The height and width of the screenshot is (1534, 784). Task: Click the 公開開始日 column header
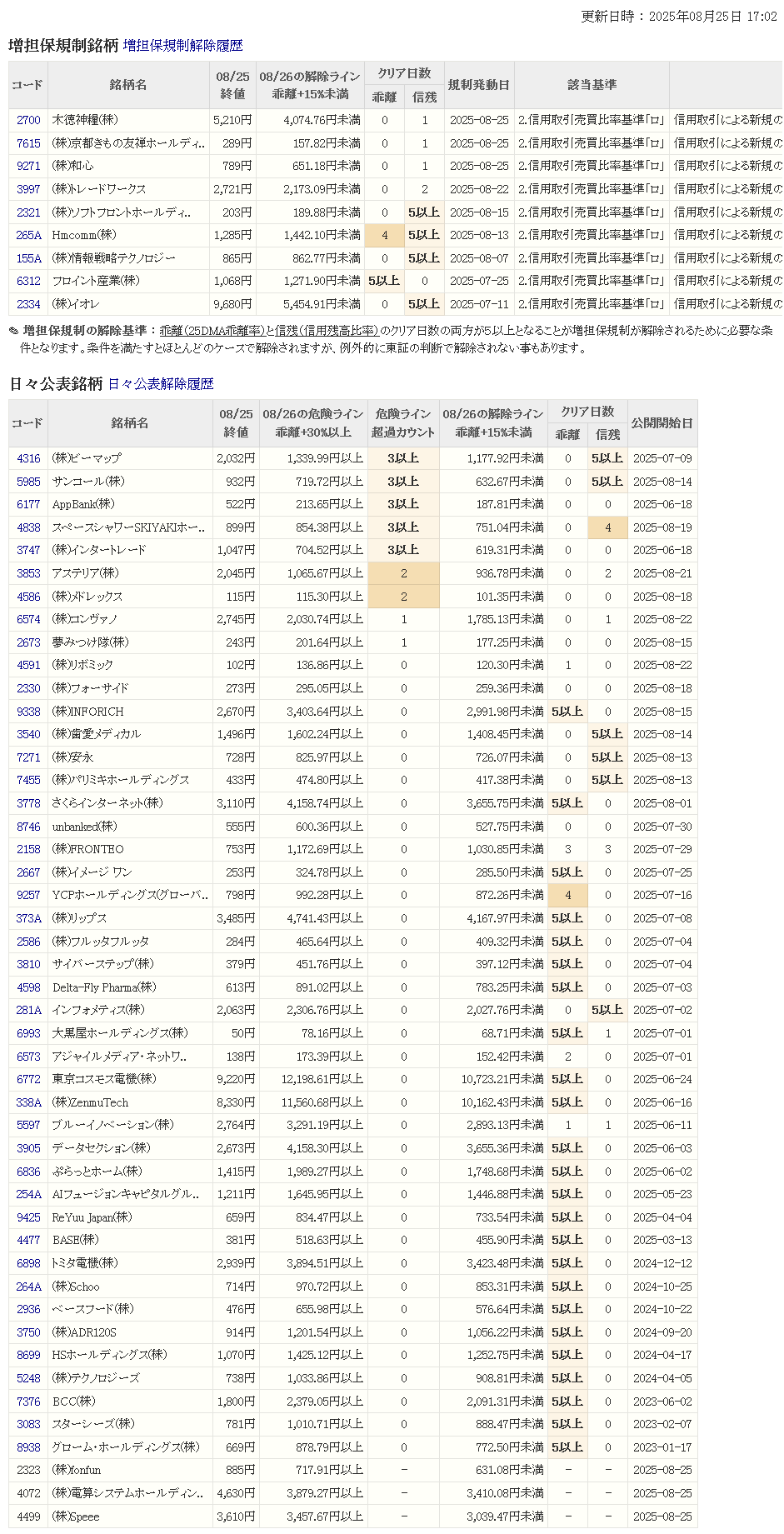coord(662,423)
